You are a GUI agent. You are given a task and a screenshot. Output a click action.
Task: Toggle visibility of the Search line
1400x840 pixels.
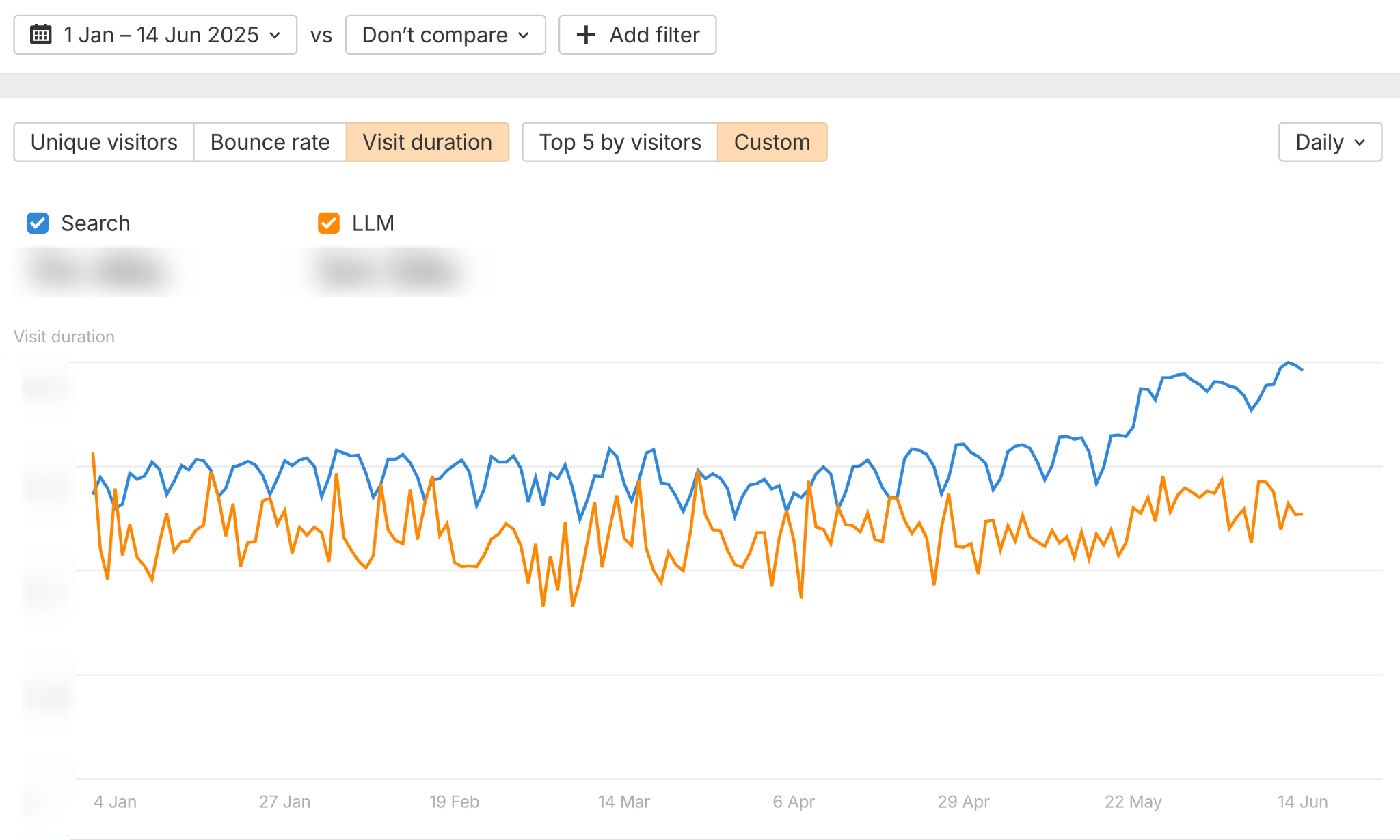click(38, 223)
